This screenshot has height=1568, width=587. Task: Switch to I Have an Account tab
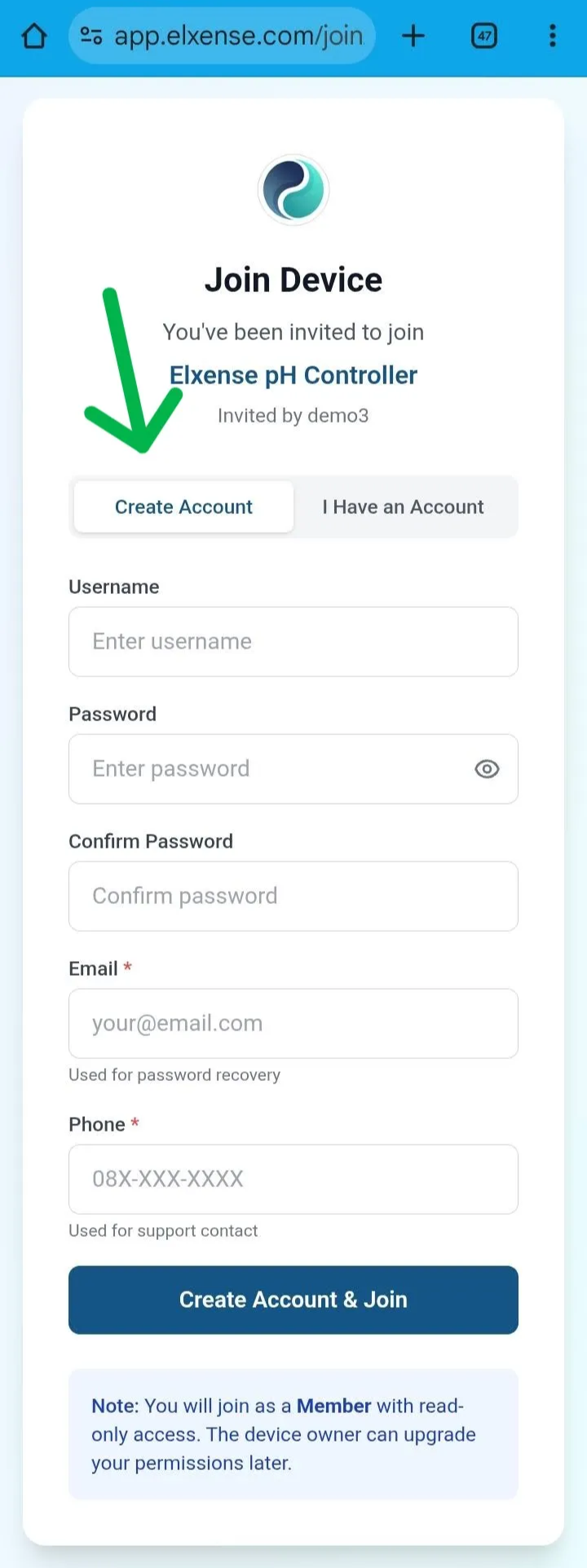tap(403, 507)
